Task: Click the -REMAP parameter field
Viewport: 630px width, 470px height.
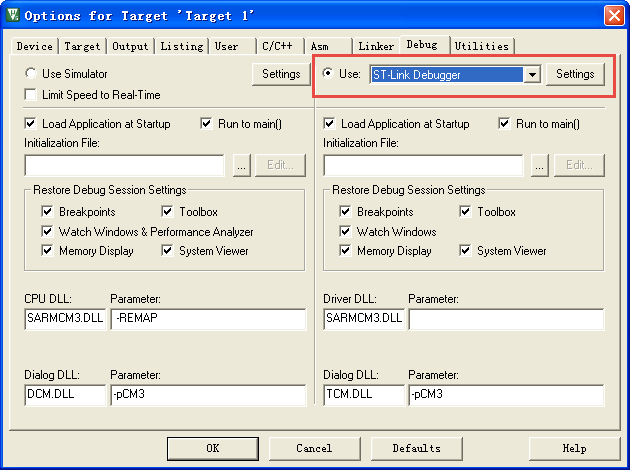Action: point(208,319)
